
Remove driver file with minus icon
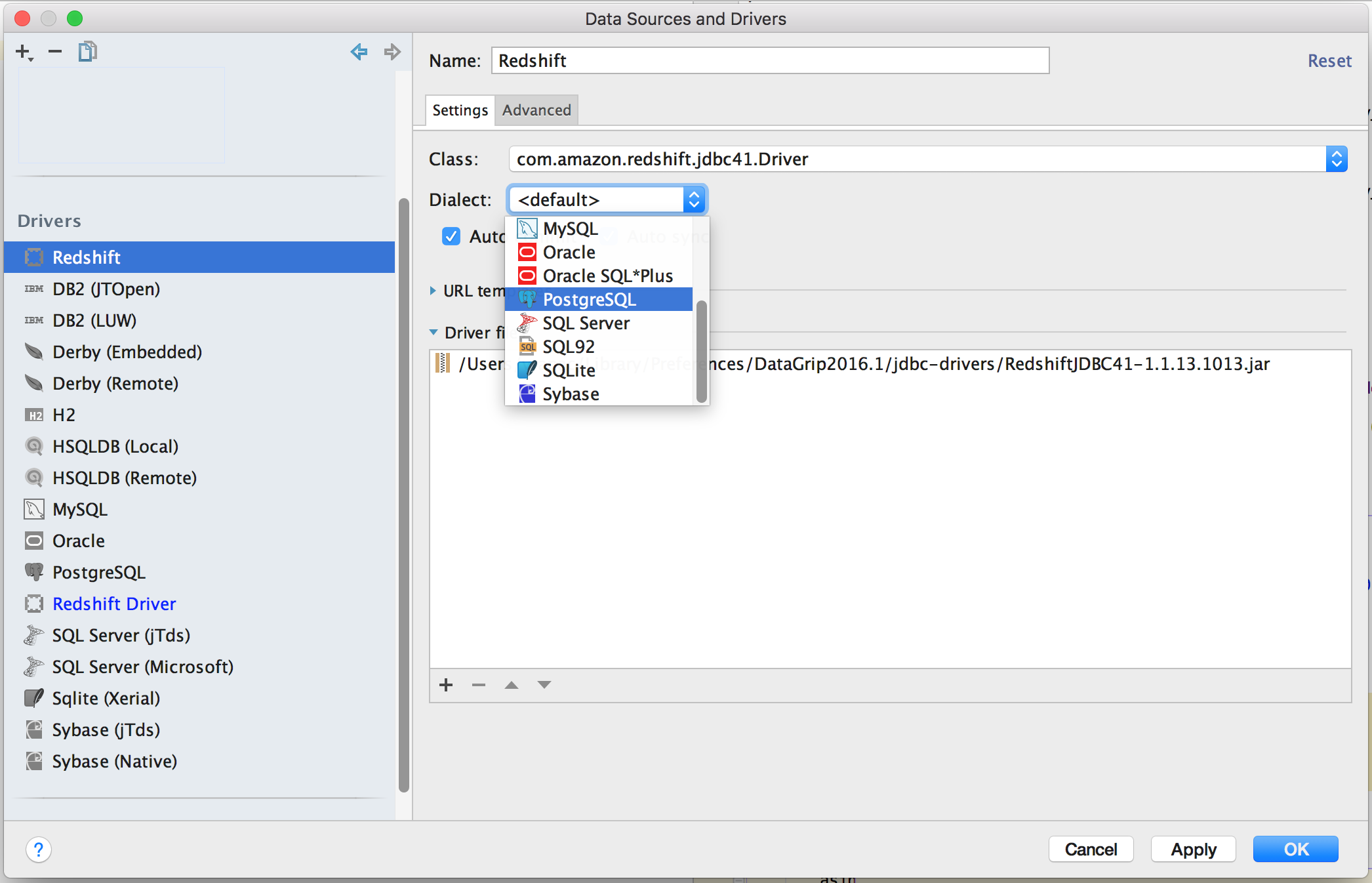[479, 685]
